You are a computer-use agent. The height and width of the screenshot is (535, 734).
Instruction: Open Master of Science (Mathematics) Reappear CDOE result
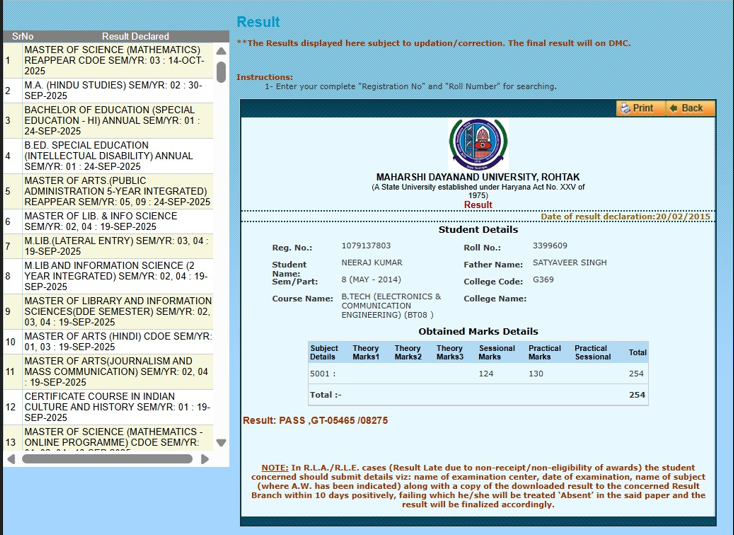tap(108, 60)
